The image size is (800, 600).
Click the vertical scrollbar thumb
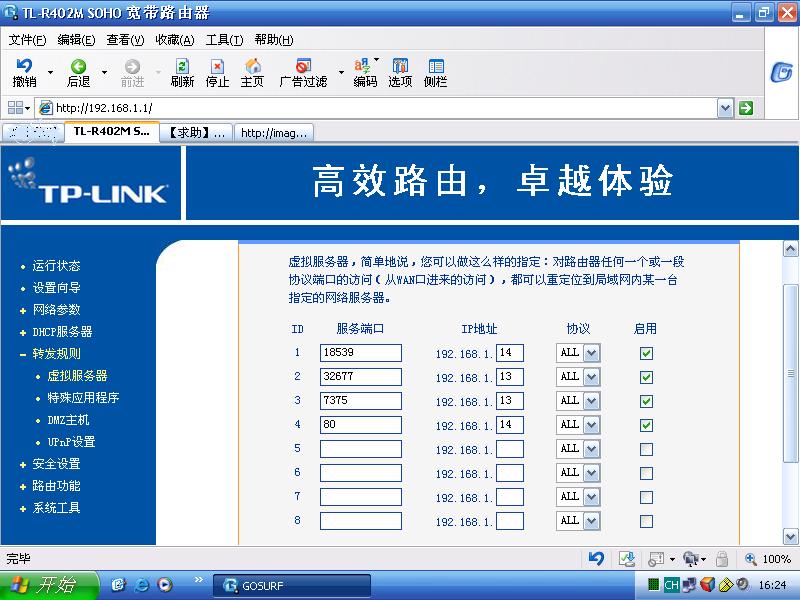(790, 373)
